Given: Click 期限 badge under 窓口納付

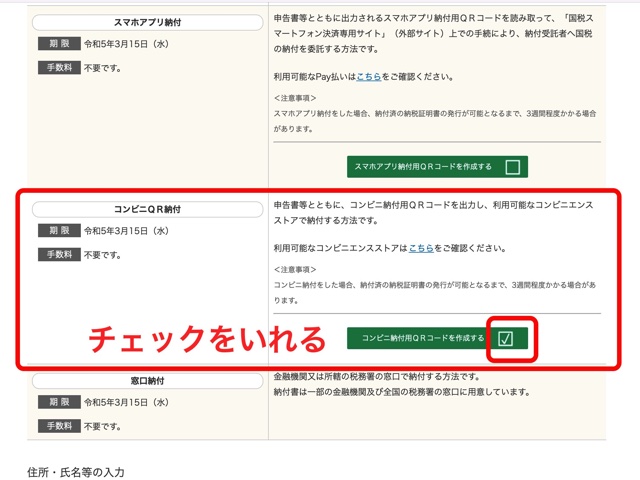Looking at the screenshot, I should tap(58, 402).
